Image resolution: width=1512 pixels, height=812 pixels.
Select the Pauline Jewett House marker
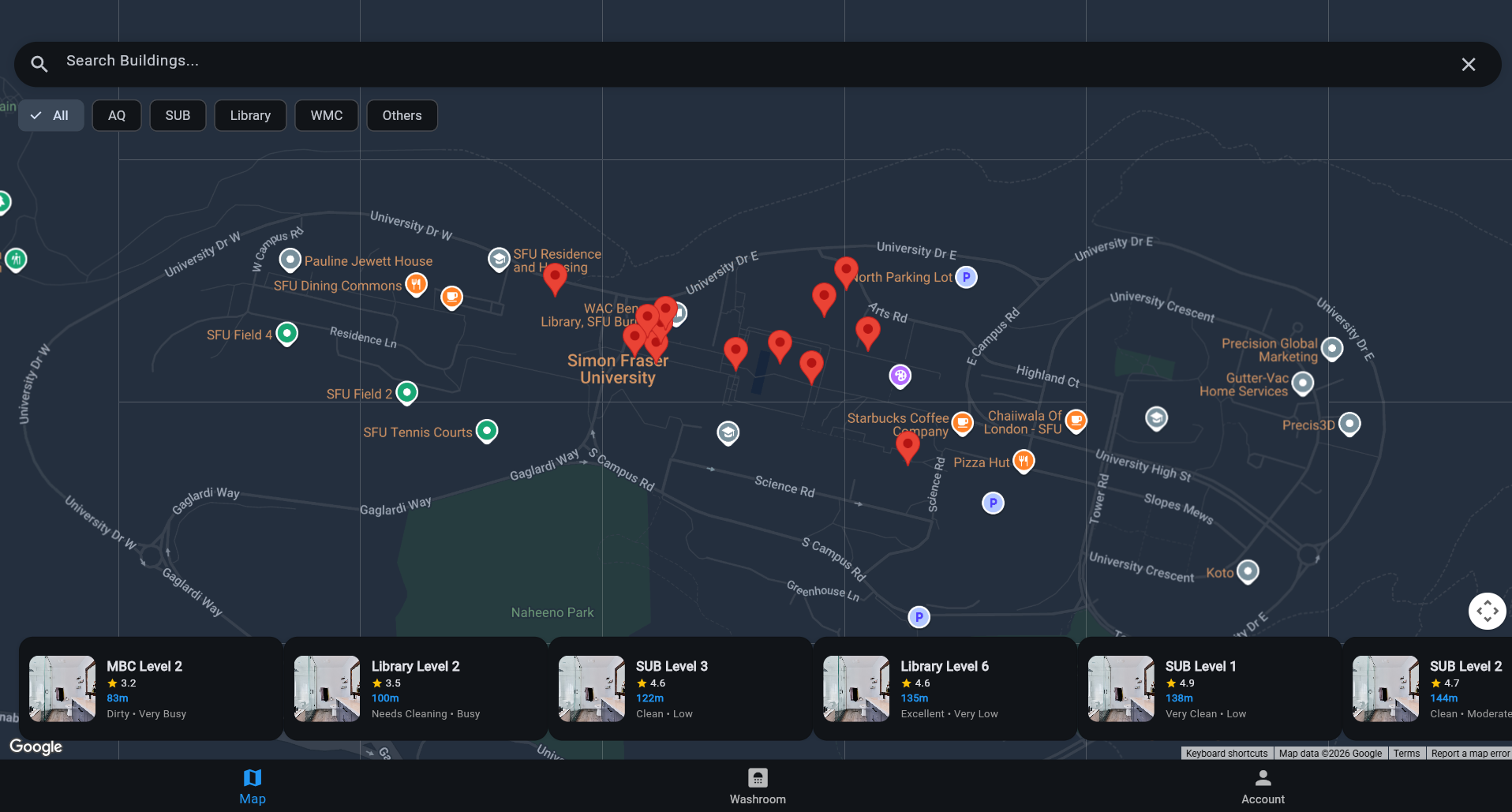click(290, 260)
